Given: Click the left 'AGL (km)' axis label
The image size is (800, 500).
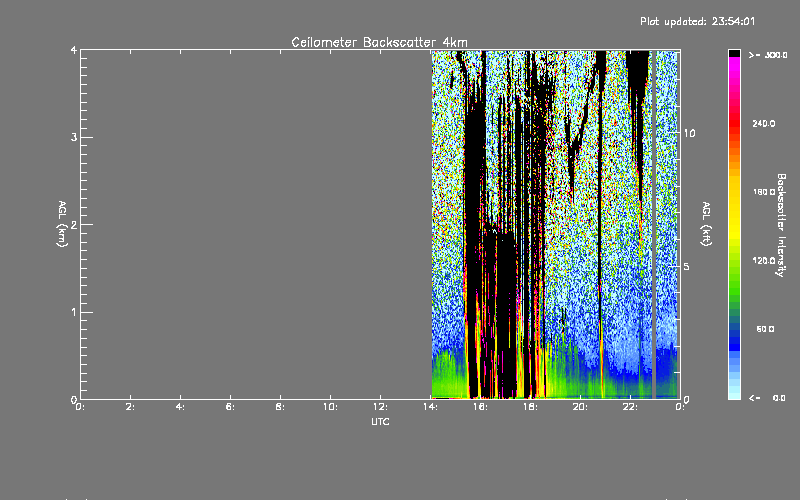Looking at the screenshot, I should 62,224.
